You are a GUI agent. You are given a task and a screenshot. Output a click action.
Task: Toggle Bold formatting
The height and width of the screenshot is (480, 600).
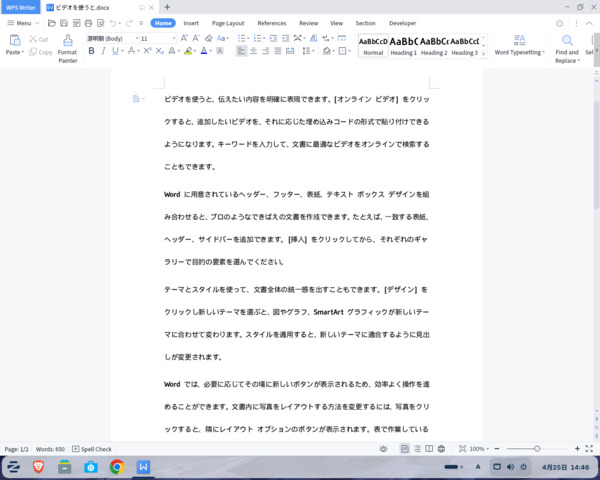pyautogui.click(x=91, y=51)
